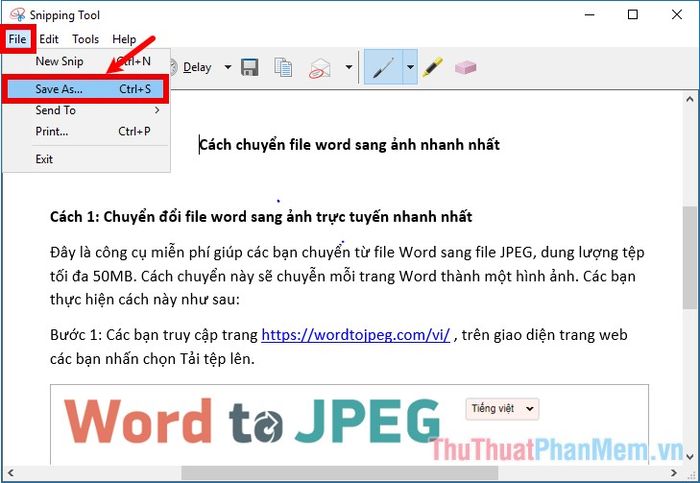Open the Pen color options dropdown
The width and height of the screenshot is (700, 483).
[410, 67]
